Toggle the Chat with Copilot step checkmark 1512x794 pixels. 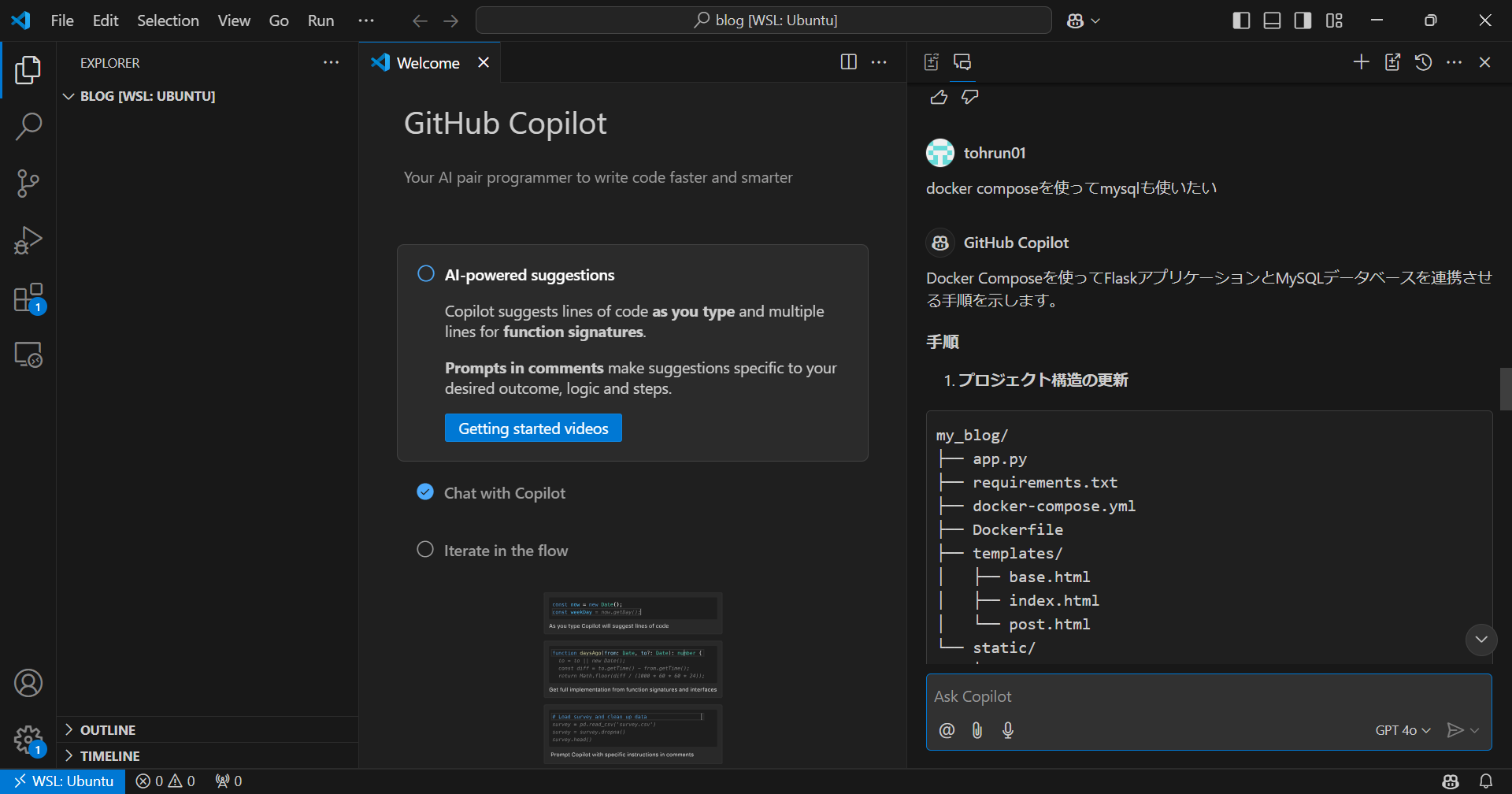click(425, 492)
